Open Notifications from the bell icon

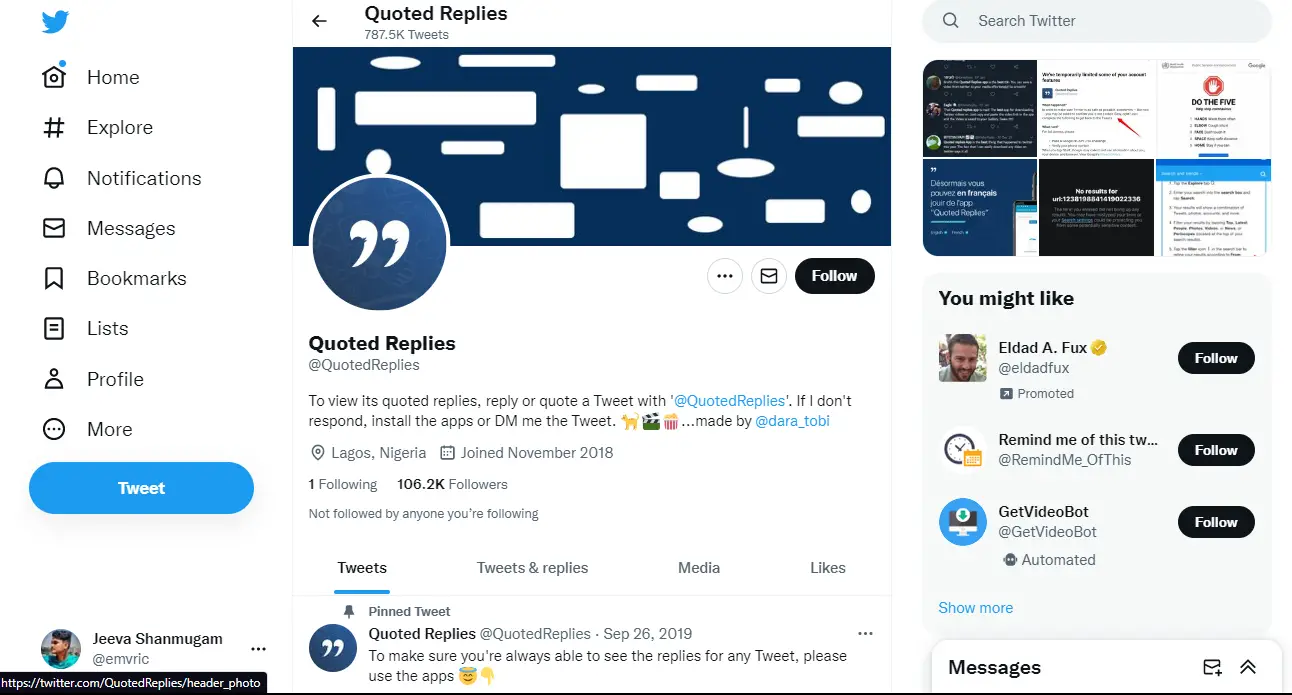click(x=54, y=178)
